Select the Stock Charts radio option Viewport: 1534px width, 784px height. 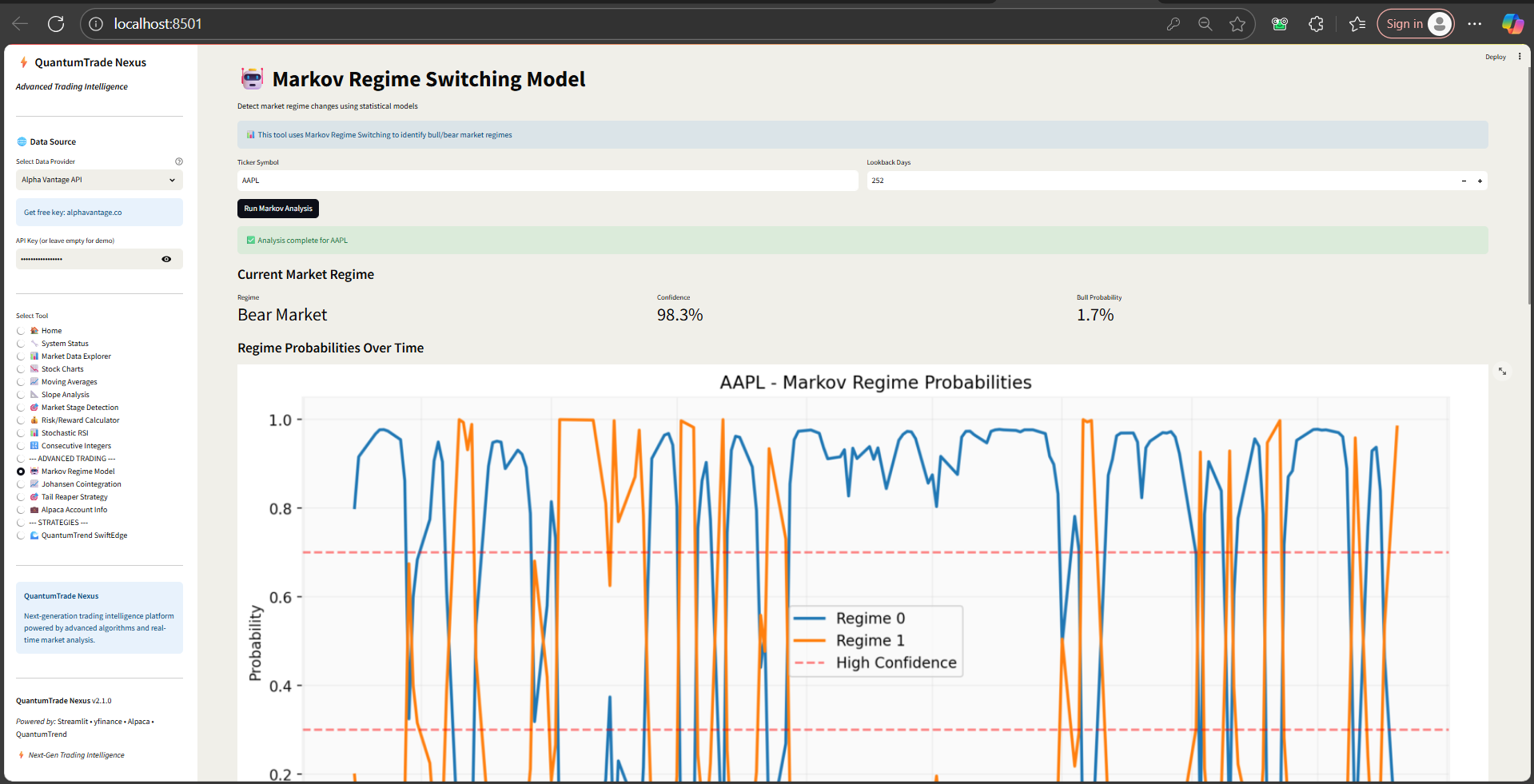[x=21, y=369]
